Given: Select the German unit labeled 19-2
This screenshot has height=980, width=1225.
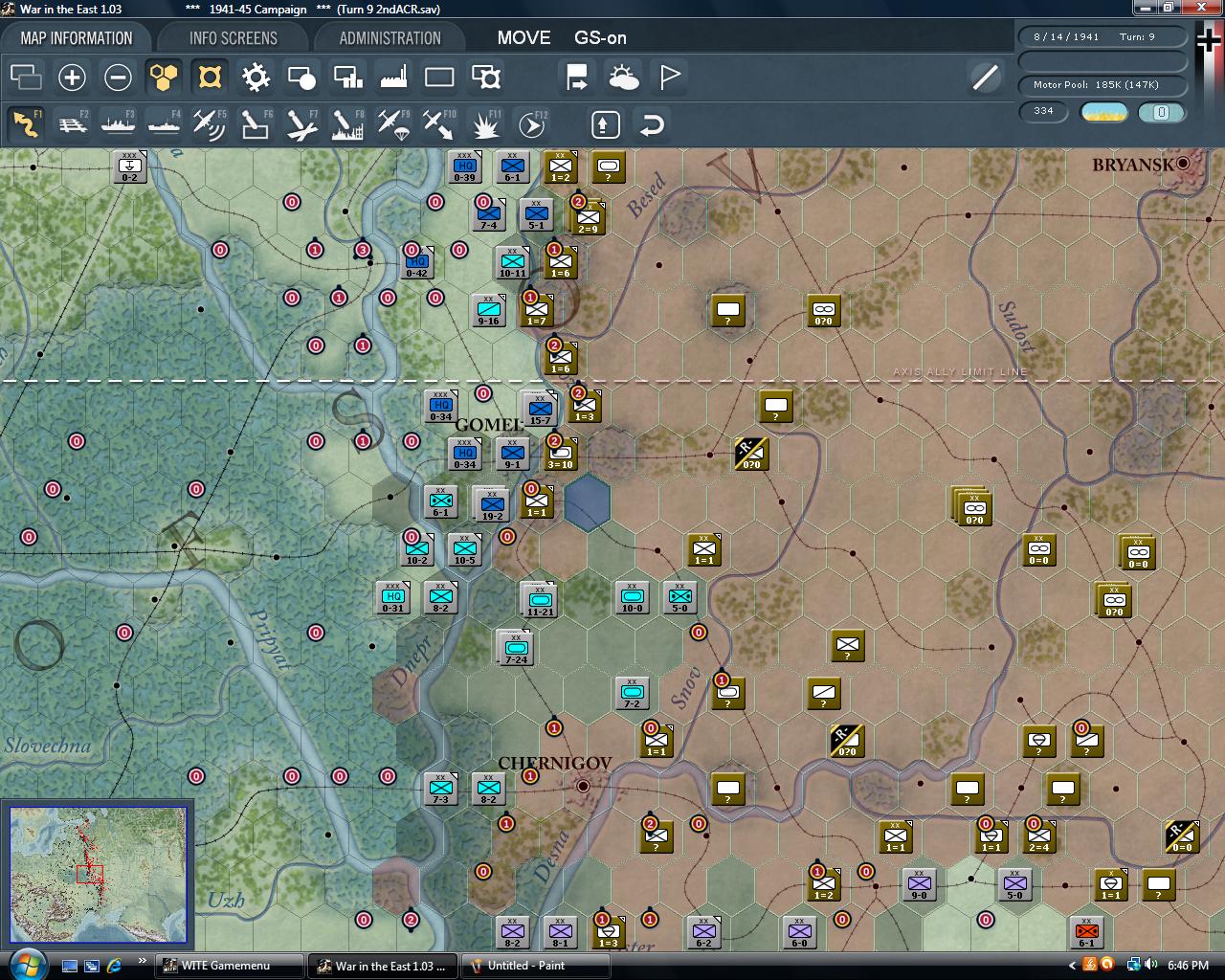Looking at the screenshot, I should (x=492, y=504).
